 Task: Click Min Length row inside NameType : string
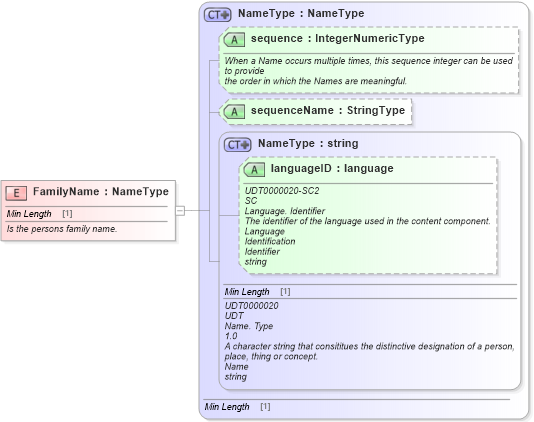coord(370,292)
